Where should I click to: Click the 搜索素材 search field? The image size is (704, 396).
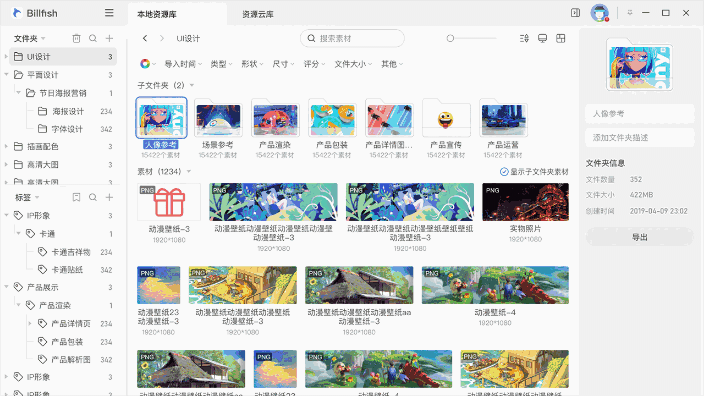(x=352, y=39)
